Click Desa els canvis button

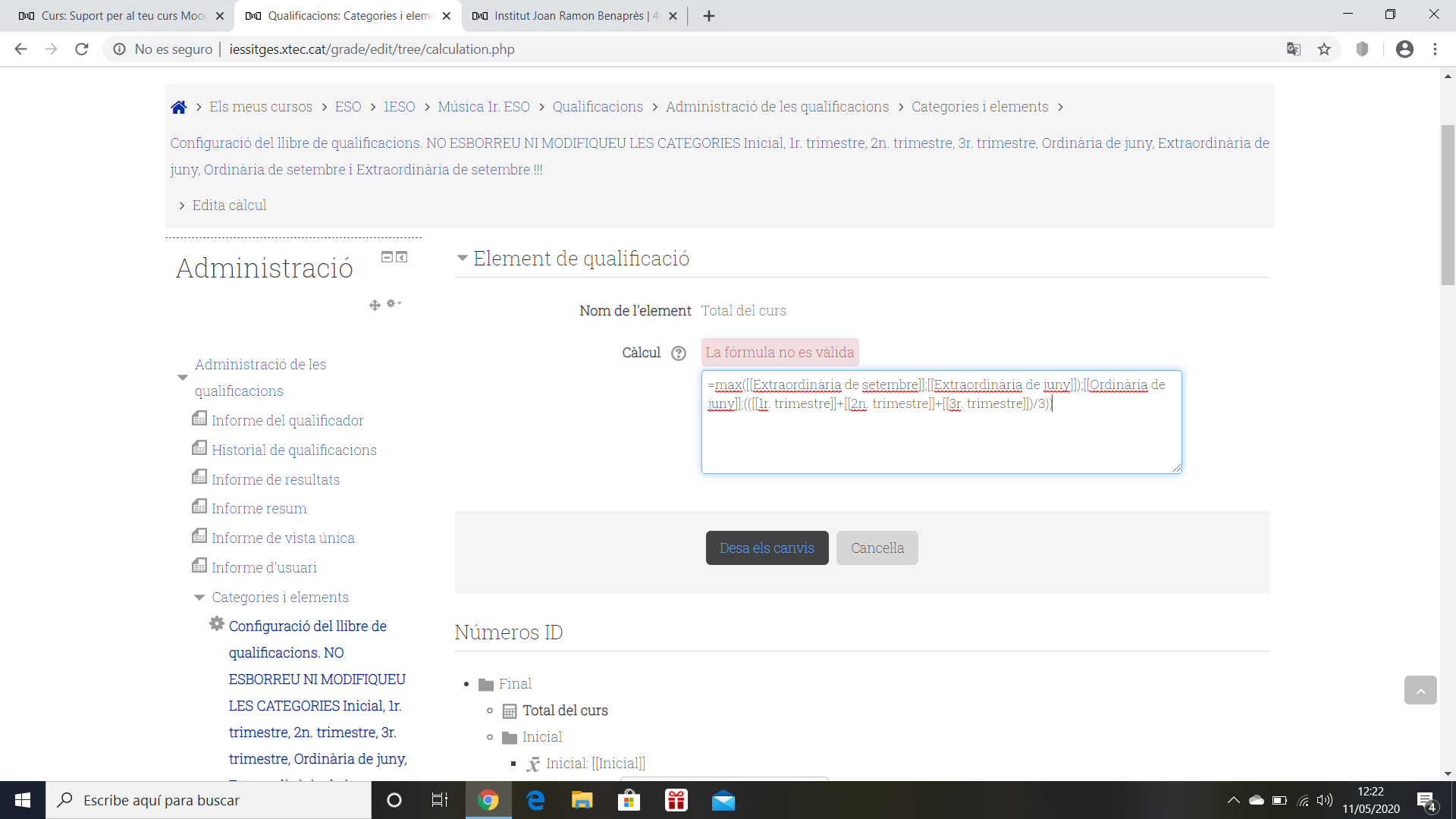(x=767, y=548)
